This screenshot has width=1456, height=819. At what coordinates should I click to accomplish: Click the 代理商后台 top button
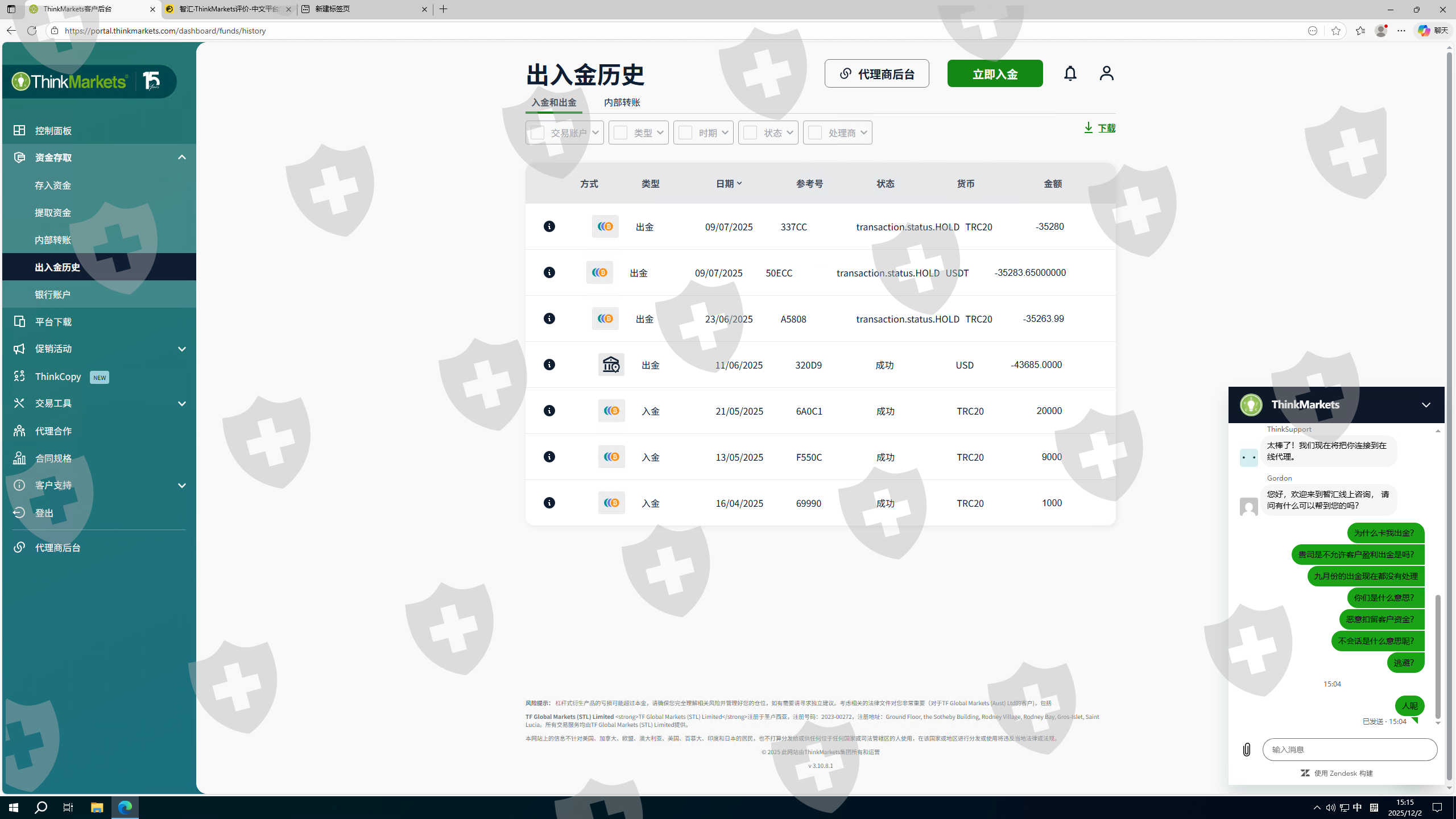point(876,74)
